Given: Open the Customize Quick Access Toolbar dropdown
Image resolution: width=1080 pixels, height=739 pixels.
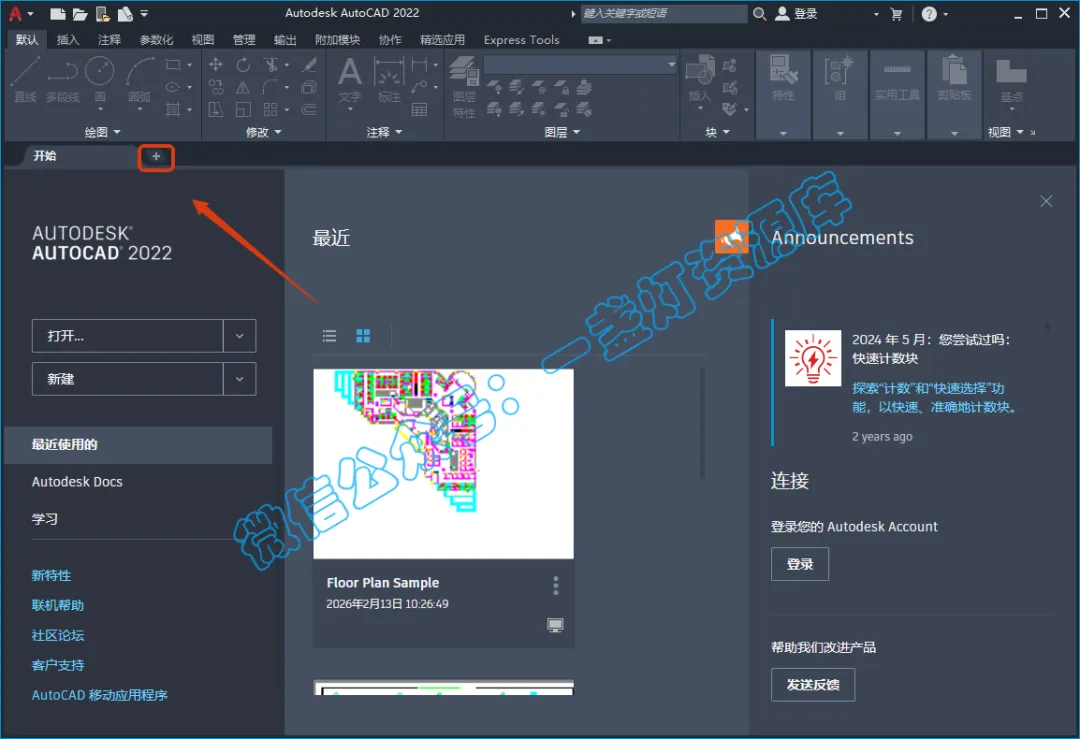Looking at the screenshot, I should (x=144, y=13).
